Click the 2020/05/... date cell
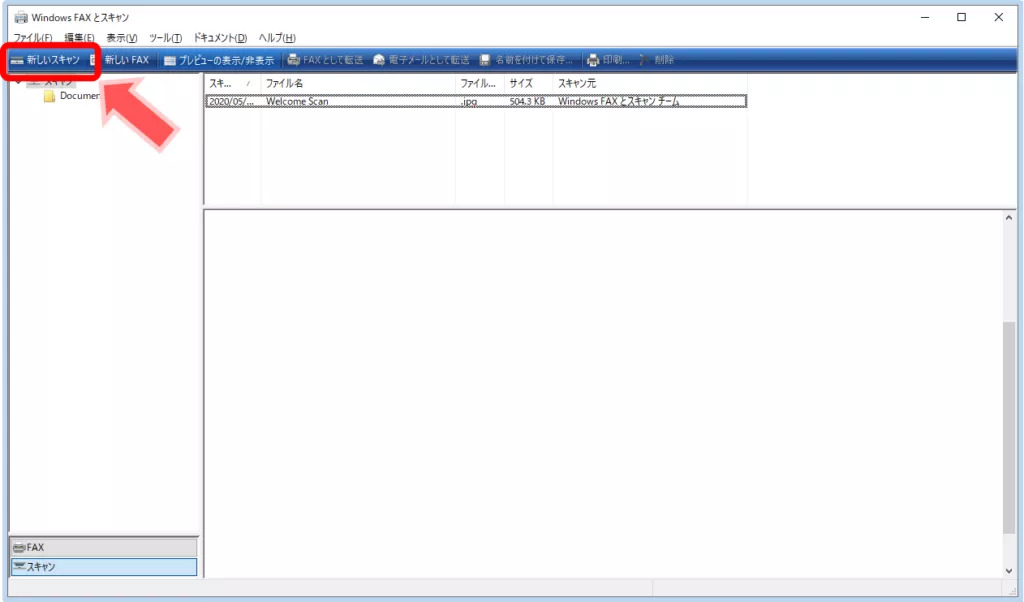Screen dimensions: 1024x602 [231, 101]
